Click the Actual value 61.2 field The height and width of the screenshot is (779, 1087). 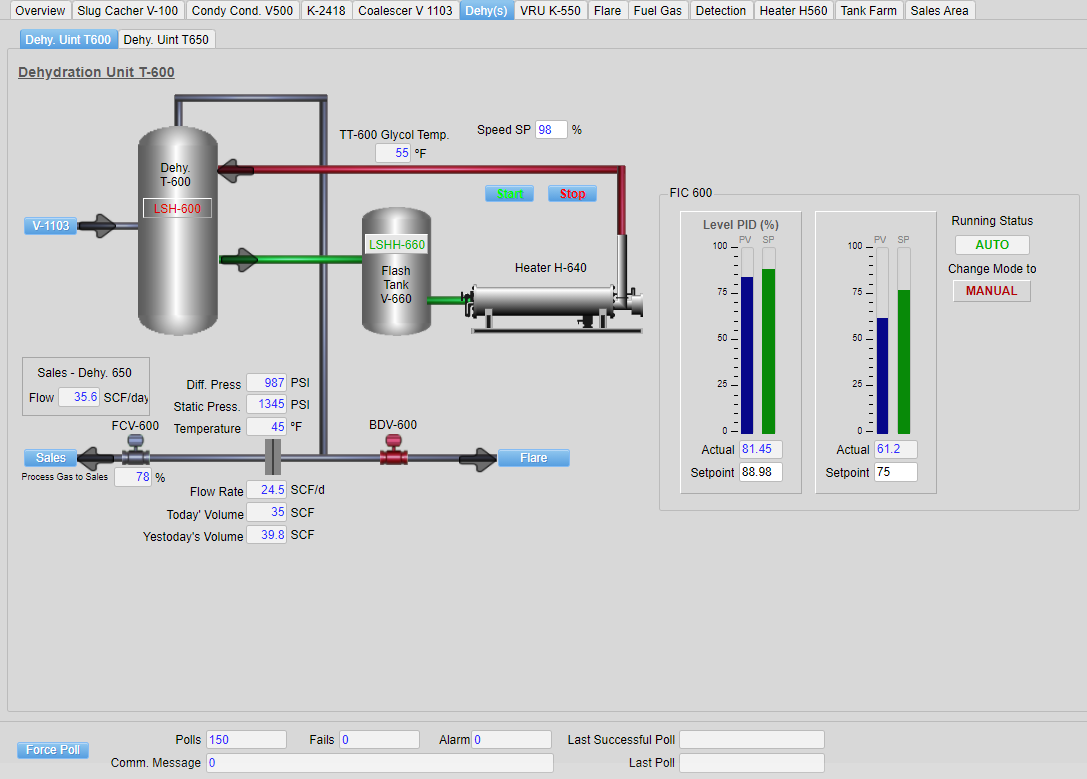[x=896, y=449]
